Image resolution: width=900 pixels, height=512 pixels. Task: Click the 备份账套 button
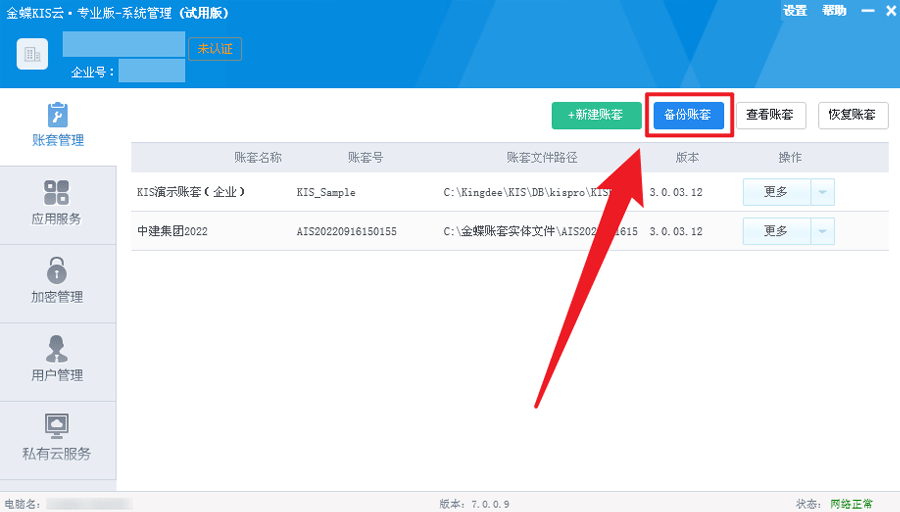point(688,115)
